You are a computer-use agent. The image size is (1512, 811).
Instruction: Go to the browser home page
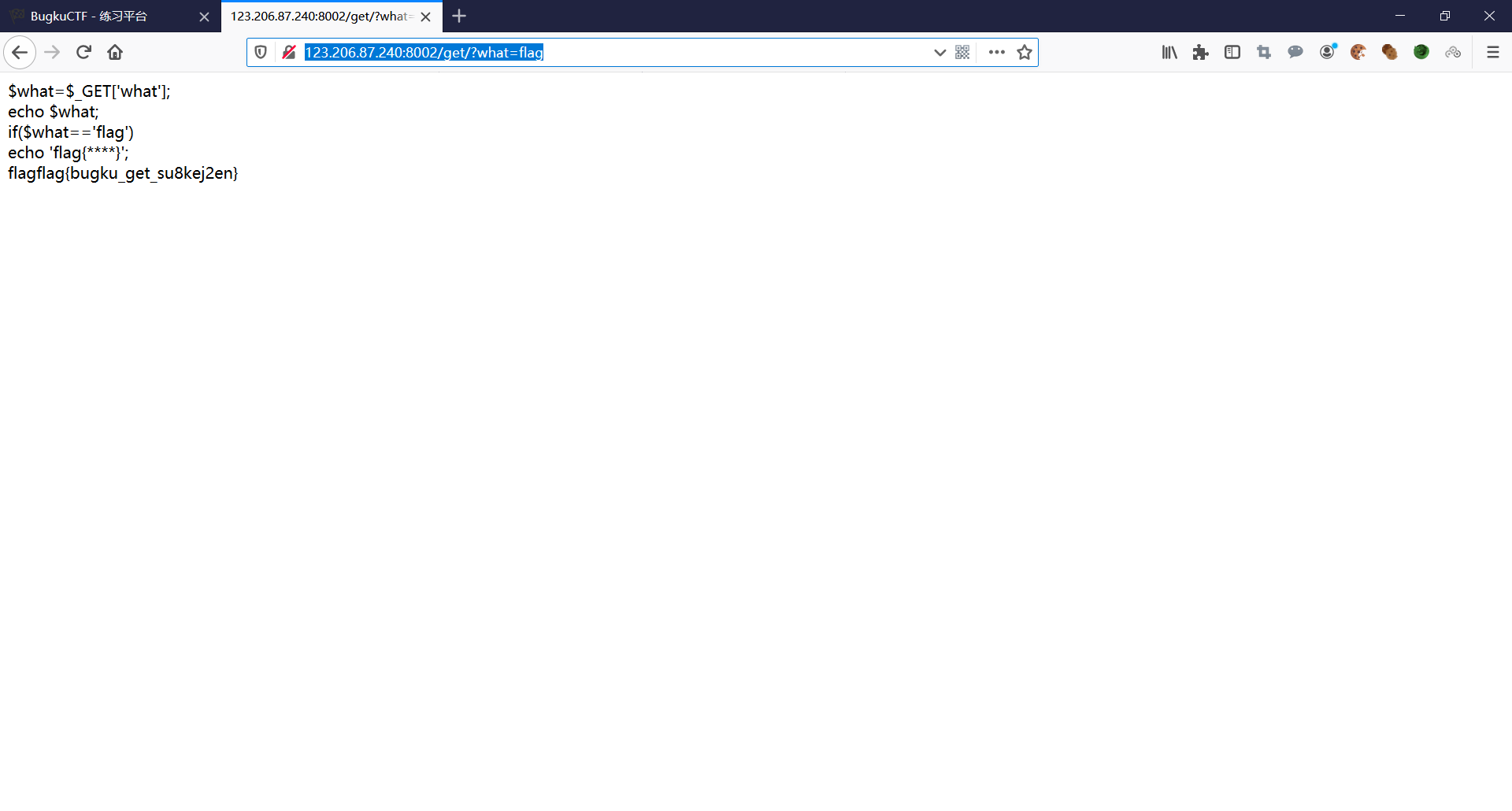click(114, 52)
